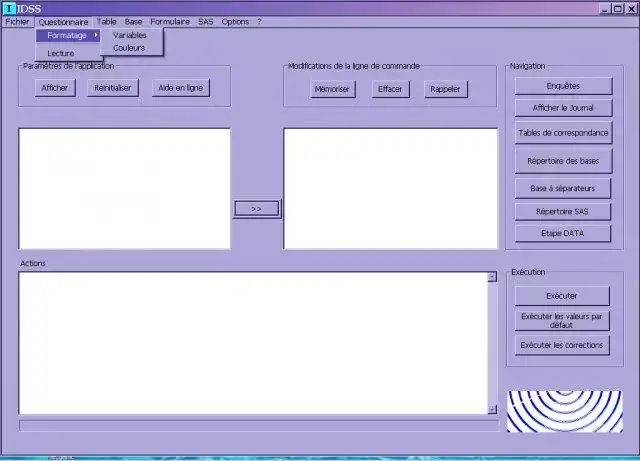Image resolution: width=640 pixels, height=461 pixels.
Task: Click the IDSS title bar icon
Action: point(9,8)
